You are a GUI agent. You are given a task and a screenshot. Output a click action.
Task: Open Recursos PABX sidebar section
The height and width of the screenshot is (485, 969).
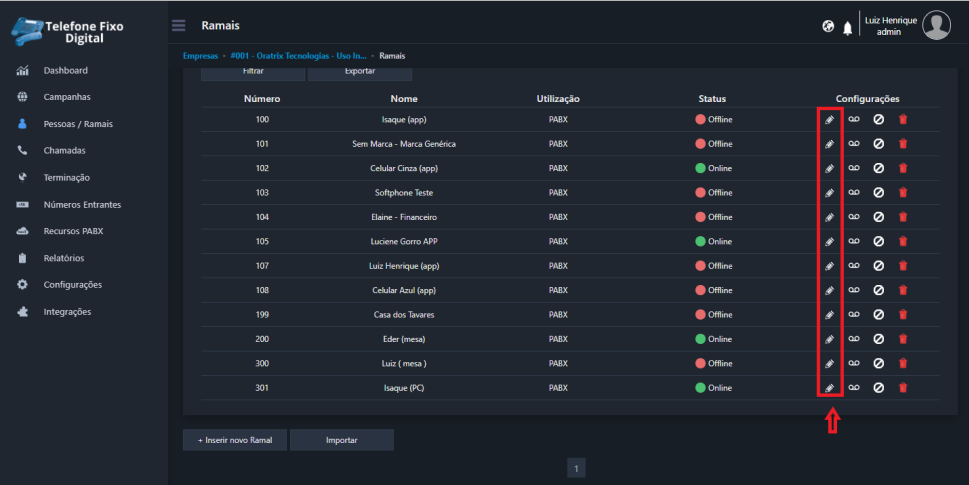tap(73, 231)
